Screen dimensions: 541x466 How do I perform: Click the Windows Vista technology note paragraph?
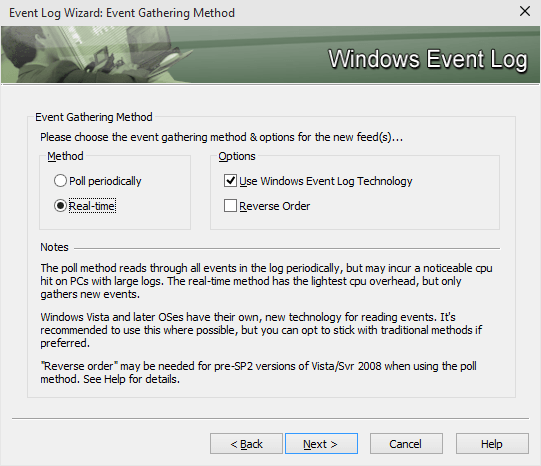click(261, 330)
